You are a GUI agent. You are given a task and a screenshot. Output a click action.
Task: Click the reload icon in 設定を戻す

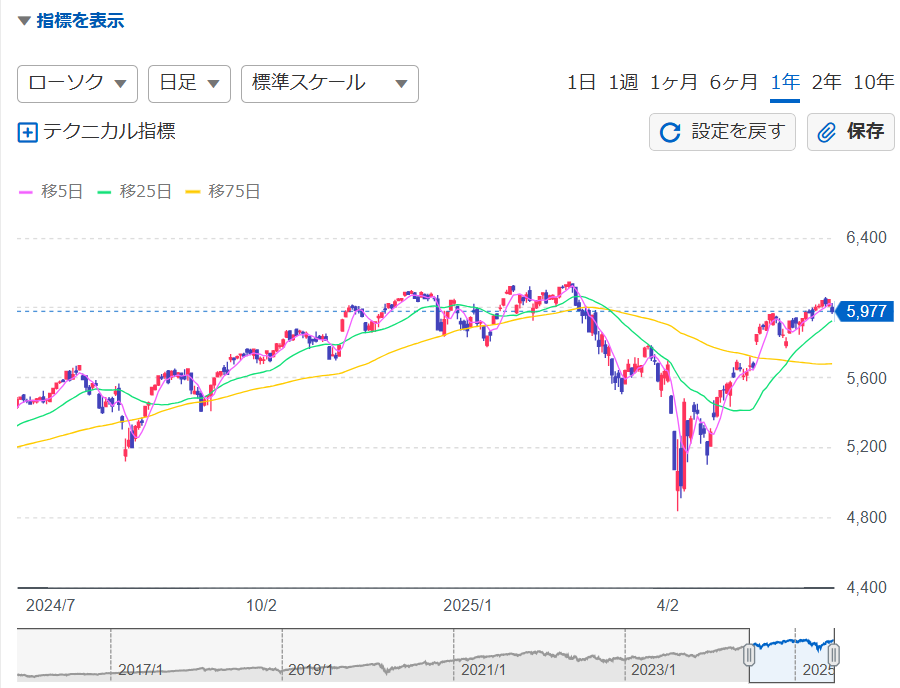click(x=670, y=133)
